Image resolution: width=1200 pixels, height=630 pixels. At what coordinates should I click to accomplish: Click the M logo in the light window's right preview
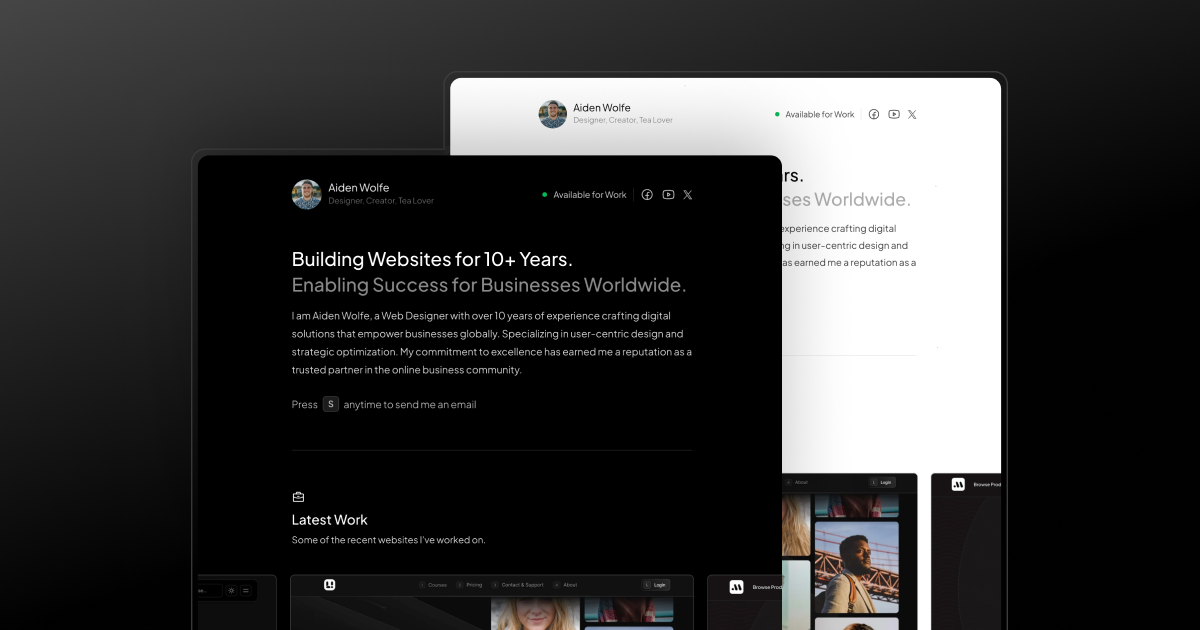[x=958, y=484]
